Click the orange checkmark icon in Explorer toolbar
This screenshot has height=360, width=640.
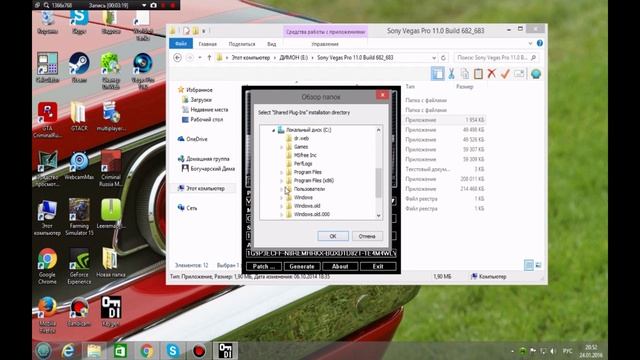click(x=505, y=74)
